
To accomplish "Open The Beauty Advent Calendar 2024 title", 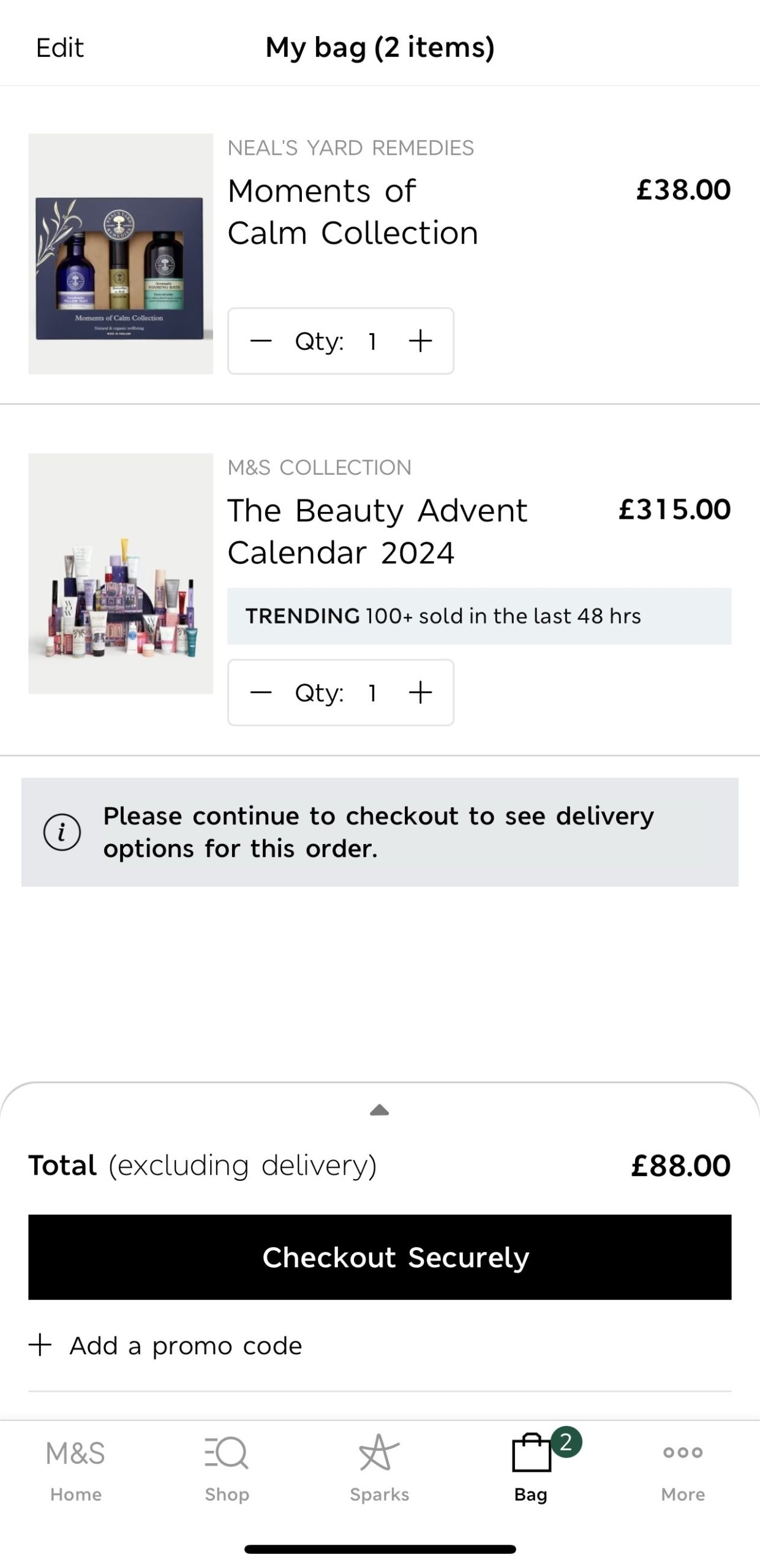I will (x=377, y=531).
